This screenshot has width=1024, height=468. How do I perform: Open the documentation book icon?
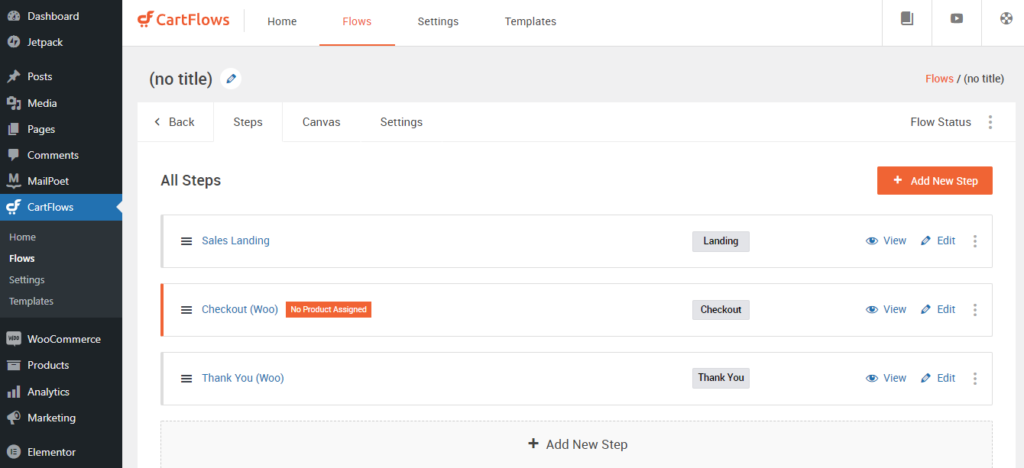coord(906,19)
